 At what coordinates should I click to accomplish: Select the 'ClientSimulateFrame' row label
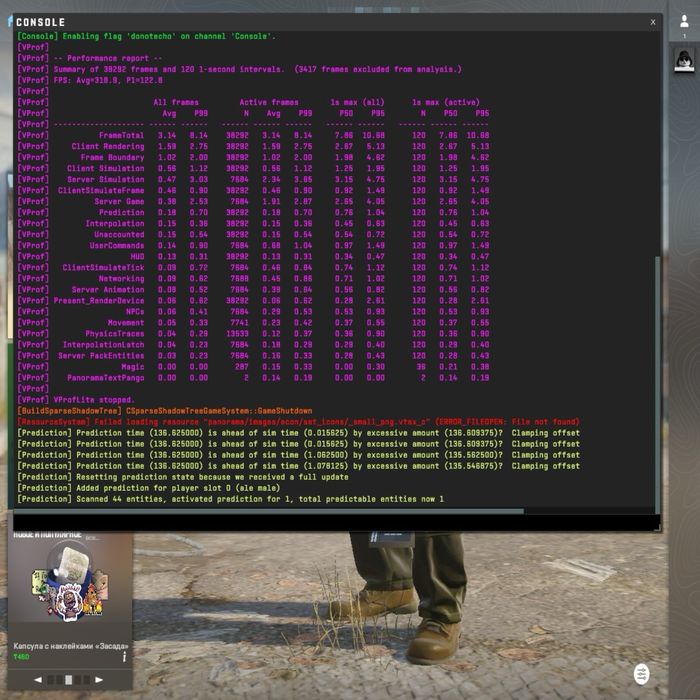click(101, 190)
